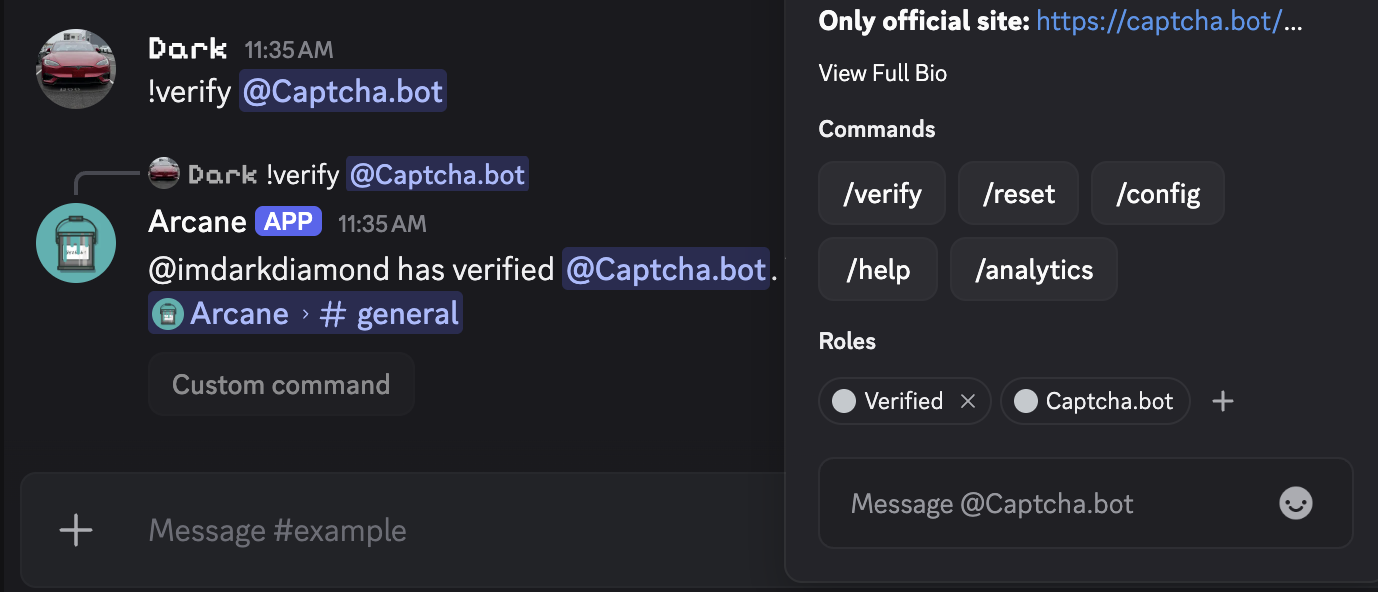The height and width of the screenshot is (592, 1378).
Task: Click the @Captcha.bot mention in Dark's message
Action: [342, 91]
